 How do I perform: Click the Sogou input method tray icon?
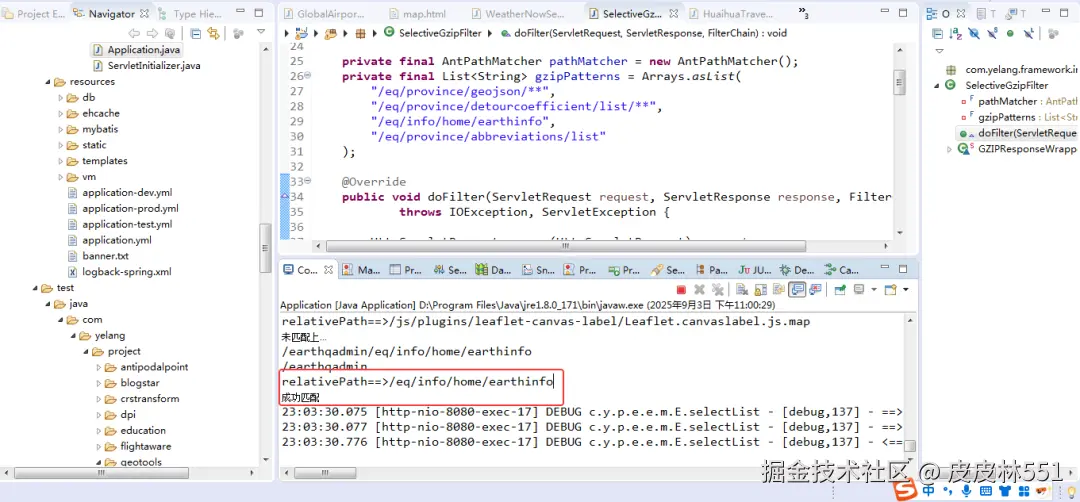point(904,490)
